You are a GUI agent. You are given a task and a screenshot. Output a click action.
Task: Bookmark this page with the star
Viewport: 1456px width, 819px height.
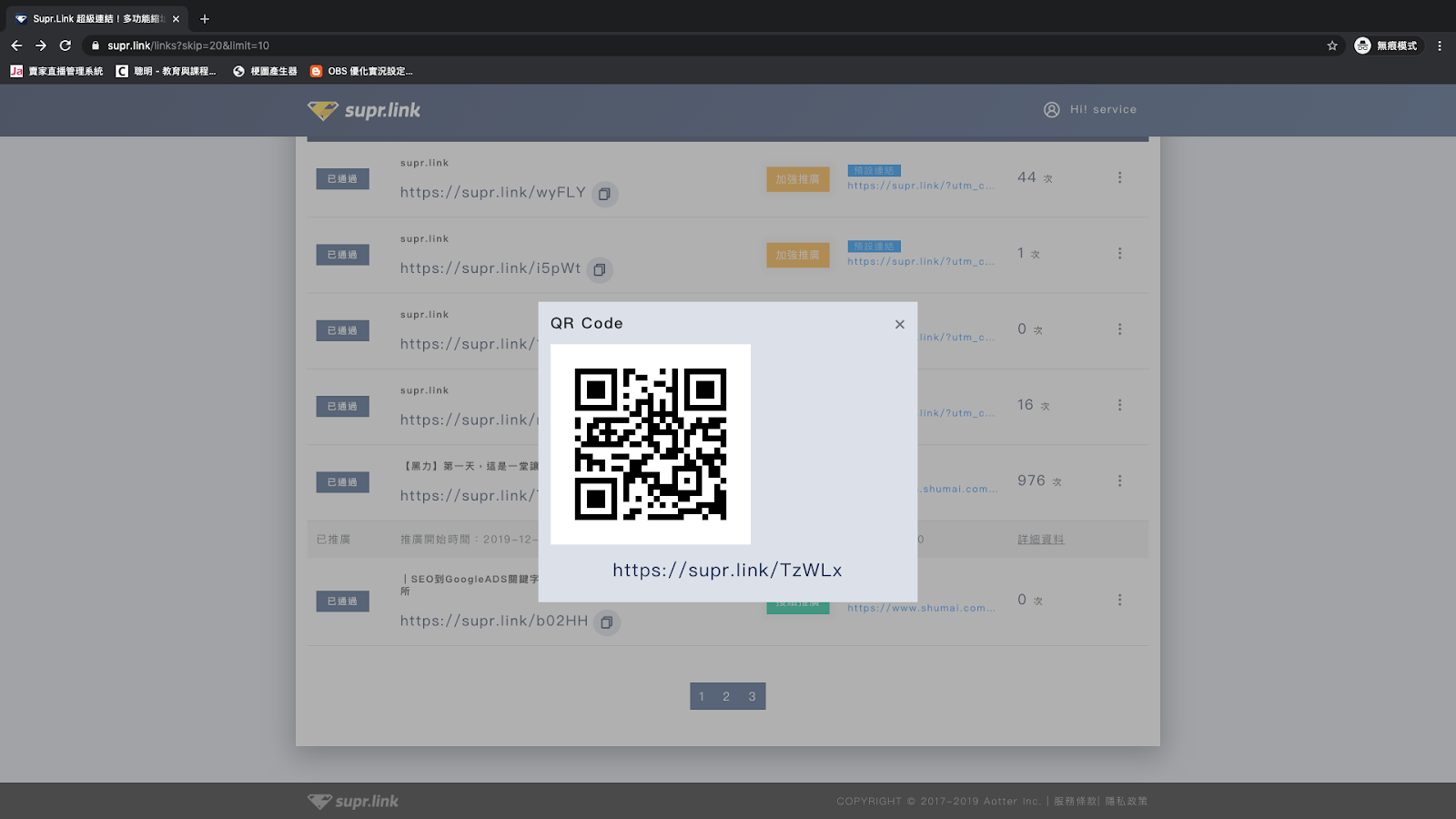point(1332,45)
